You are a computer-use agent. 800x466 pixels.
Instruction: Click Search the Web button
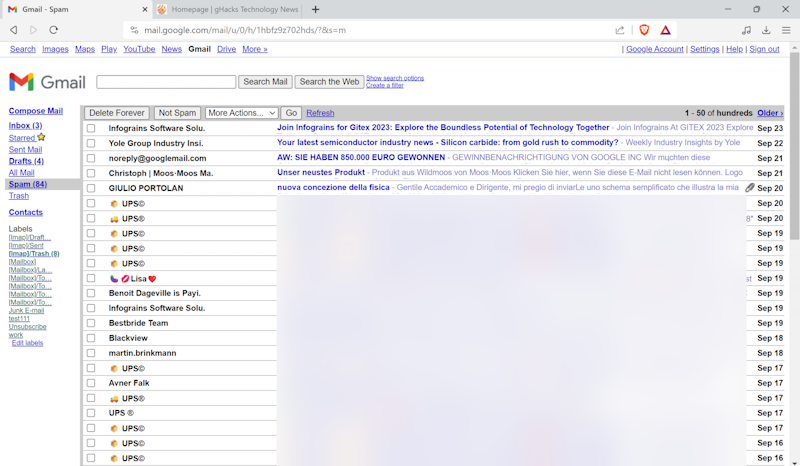[329, 82]
